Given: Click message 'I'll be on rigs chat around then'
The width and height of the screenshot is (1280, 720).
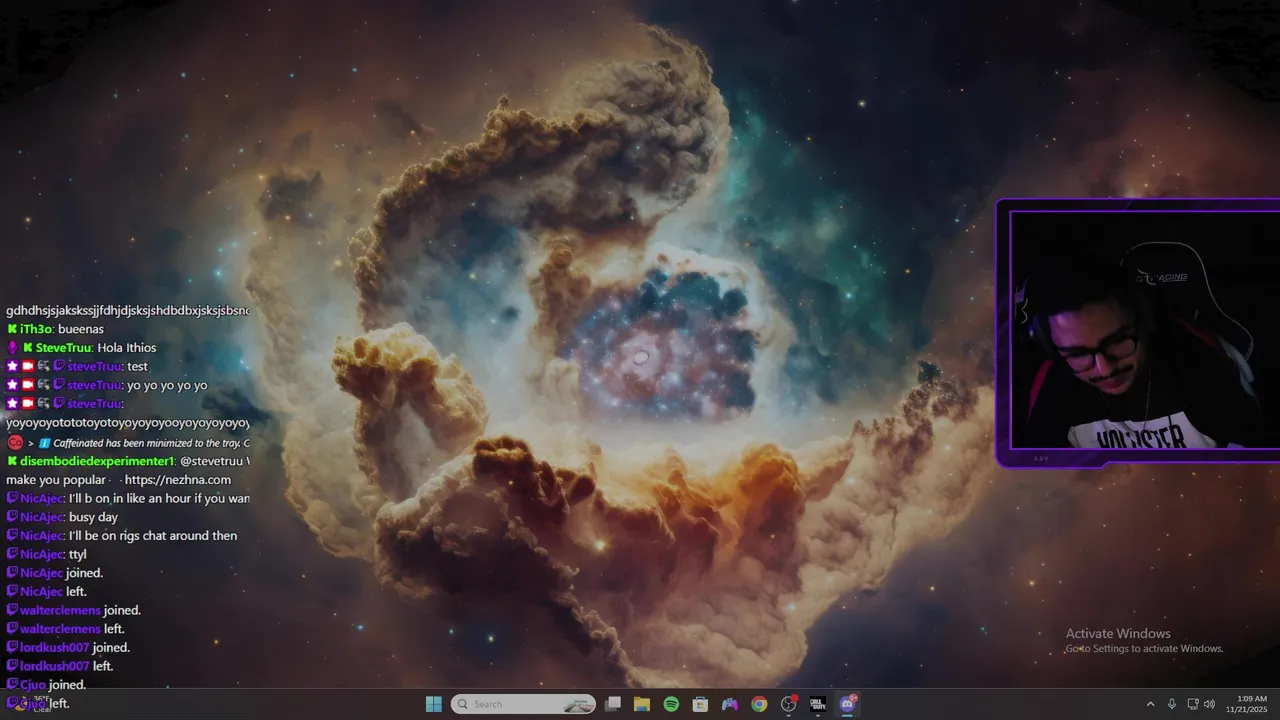Looking at the screenshot, I should point(122,536).
